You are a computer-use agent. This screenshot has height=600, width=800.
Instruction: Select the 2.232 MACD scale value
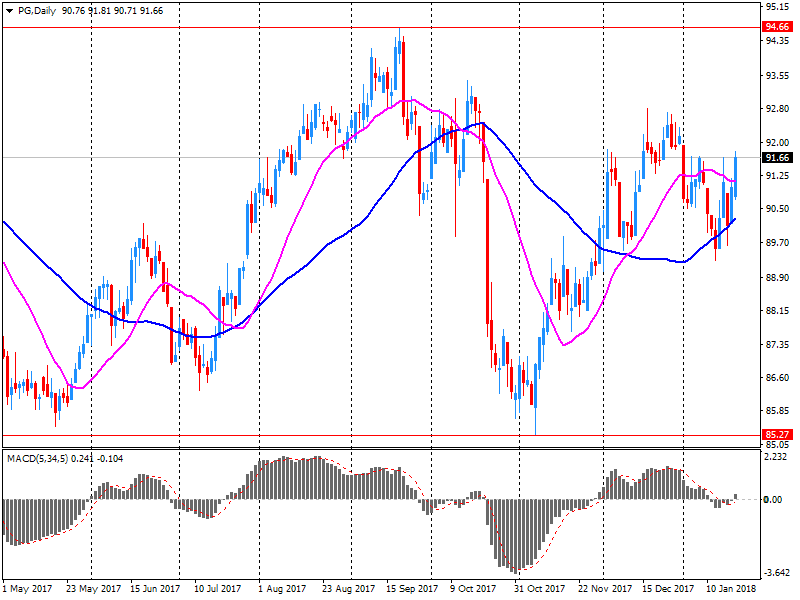(x=776, y=456)
